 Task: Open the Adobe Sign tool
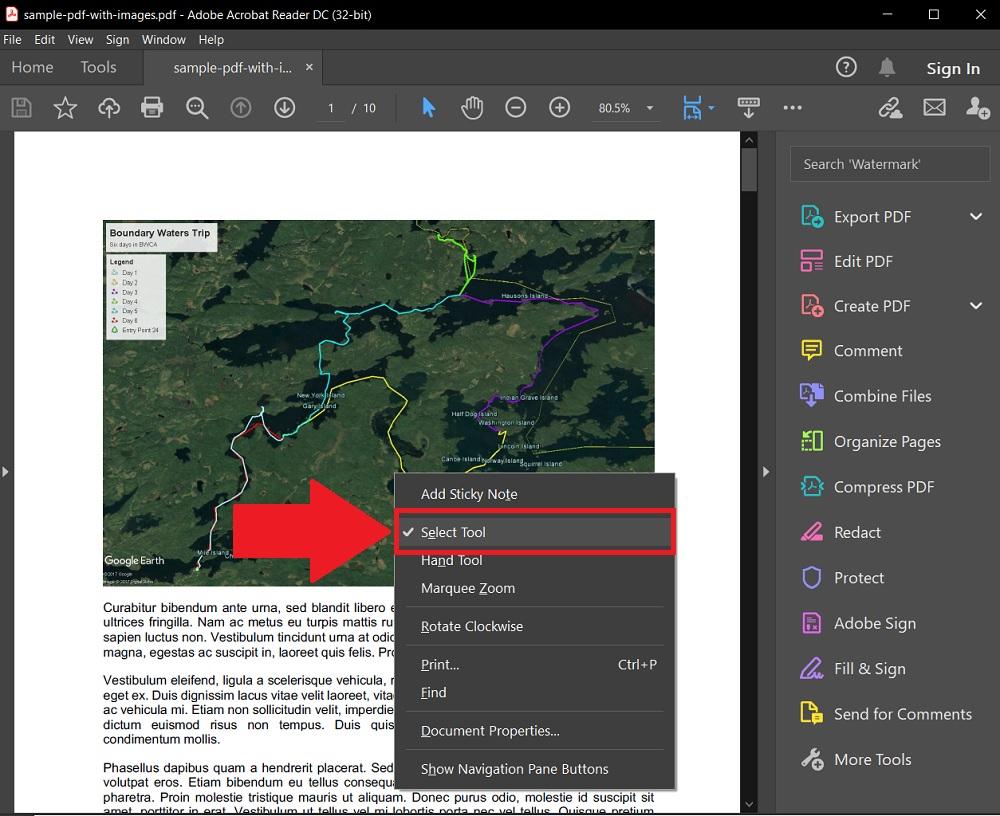click(858, 623)
